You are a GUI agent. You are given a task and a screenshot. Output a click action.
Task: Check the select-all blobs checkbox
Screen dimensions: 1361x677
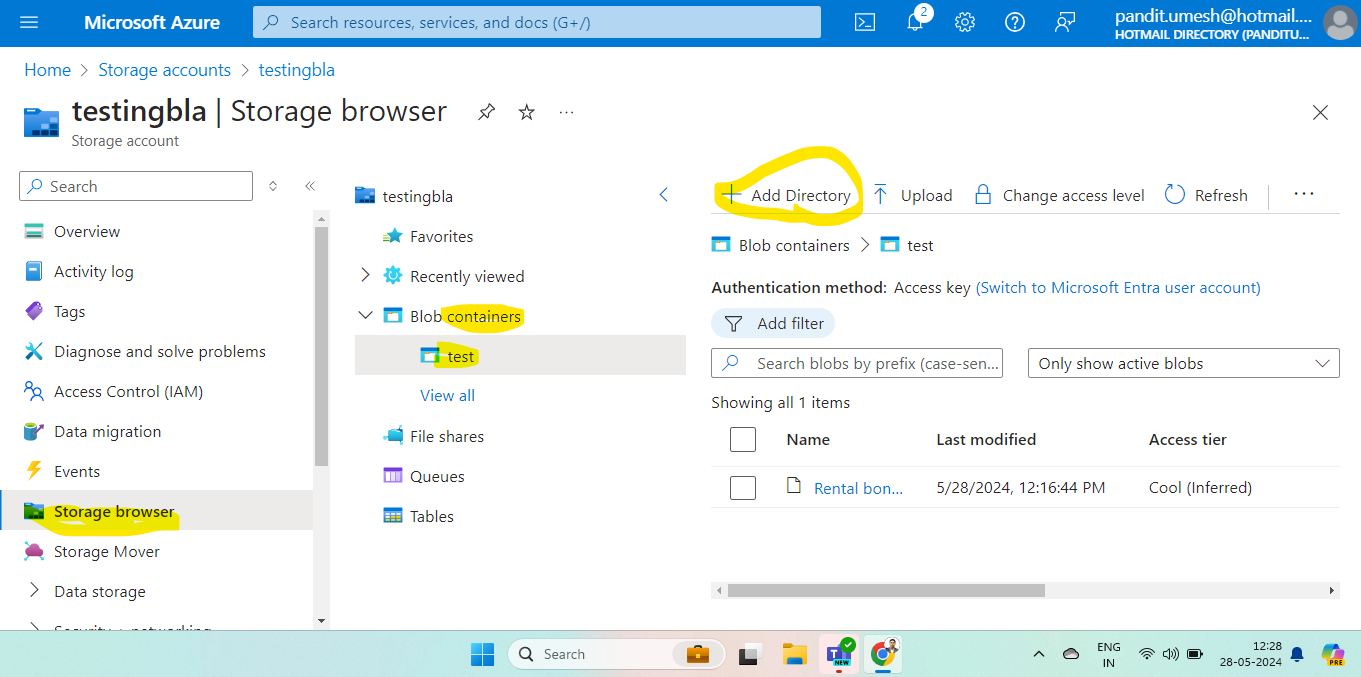pyautogui.click(x=743, y=439)
